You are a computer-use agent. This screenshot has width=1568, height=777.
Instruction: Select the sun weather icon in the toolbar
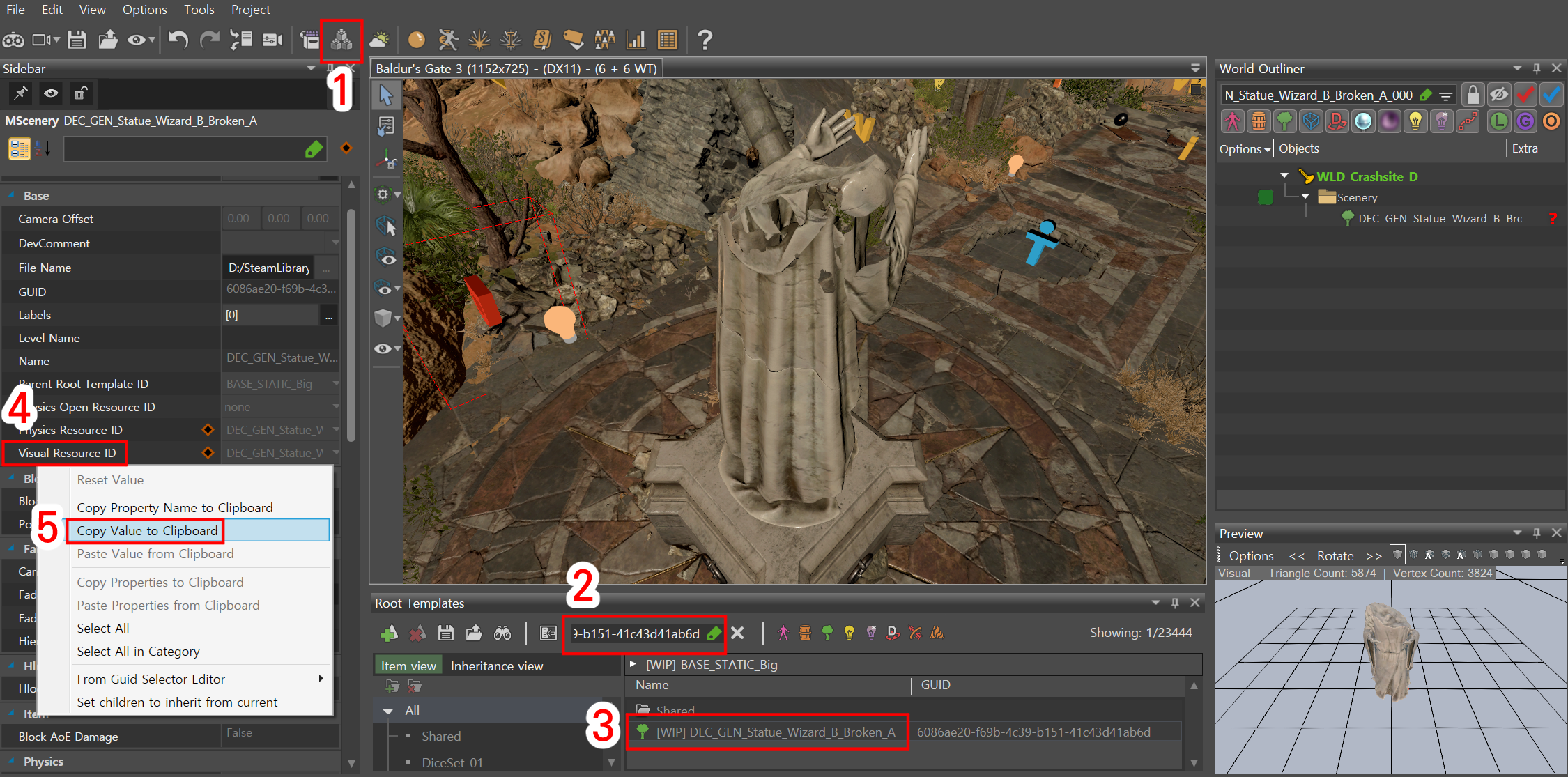[379, 40]
